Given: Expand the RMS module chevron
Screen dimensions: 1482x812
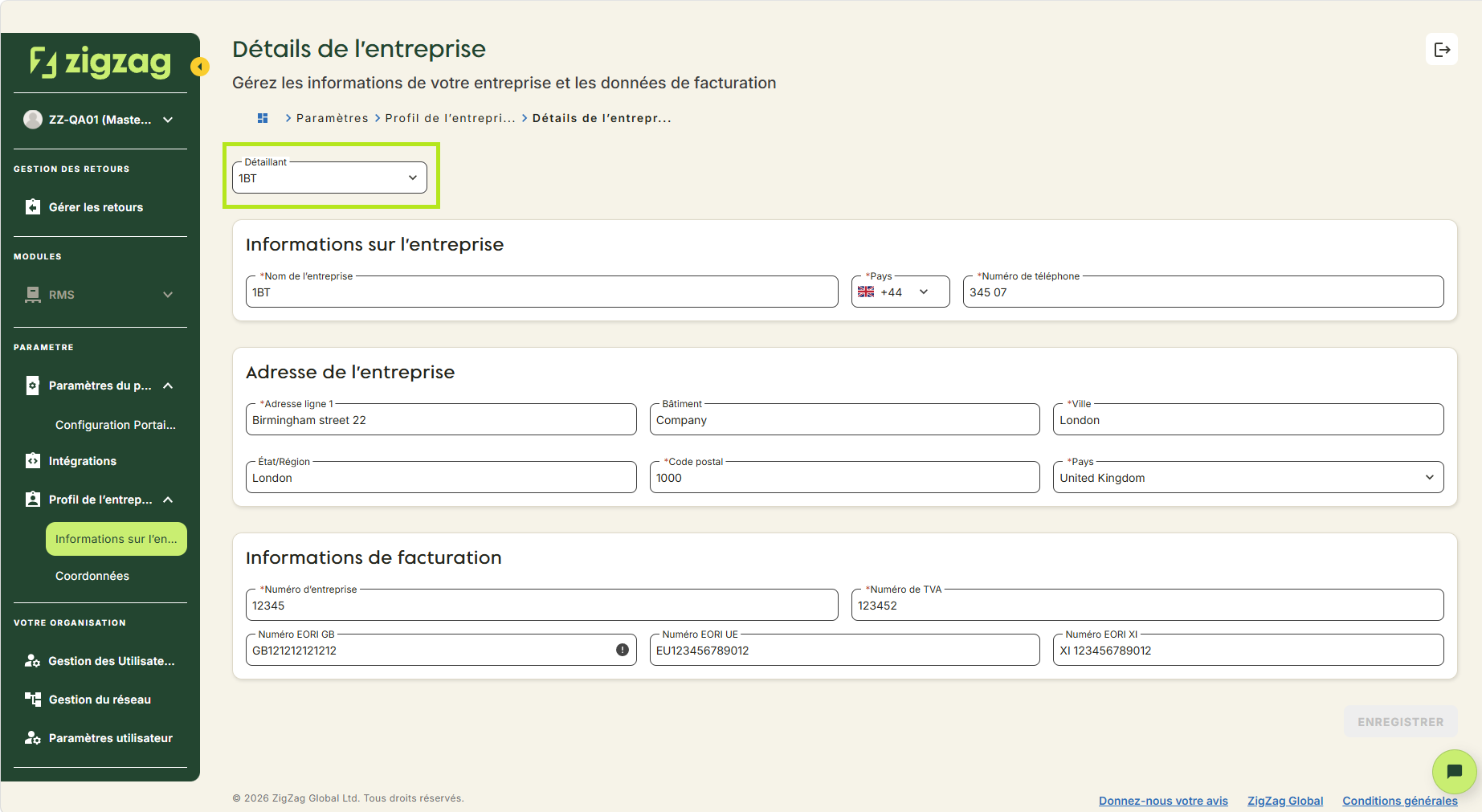Looking at the screenshot, I should point(168,295).
